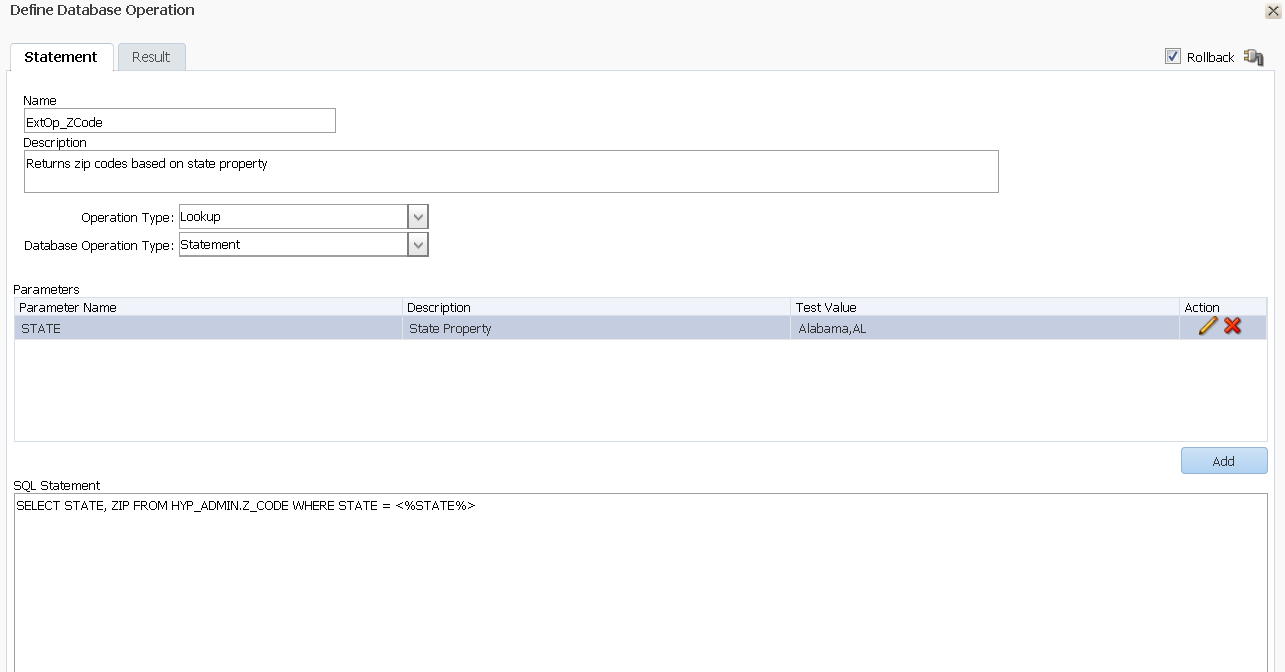This screenshot has width=1285, height=672.
Task: Delete the STATE parameter with red X
Action: coord(1232,327)
